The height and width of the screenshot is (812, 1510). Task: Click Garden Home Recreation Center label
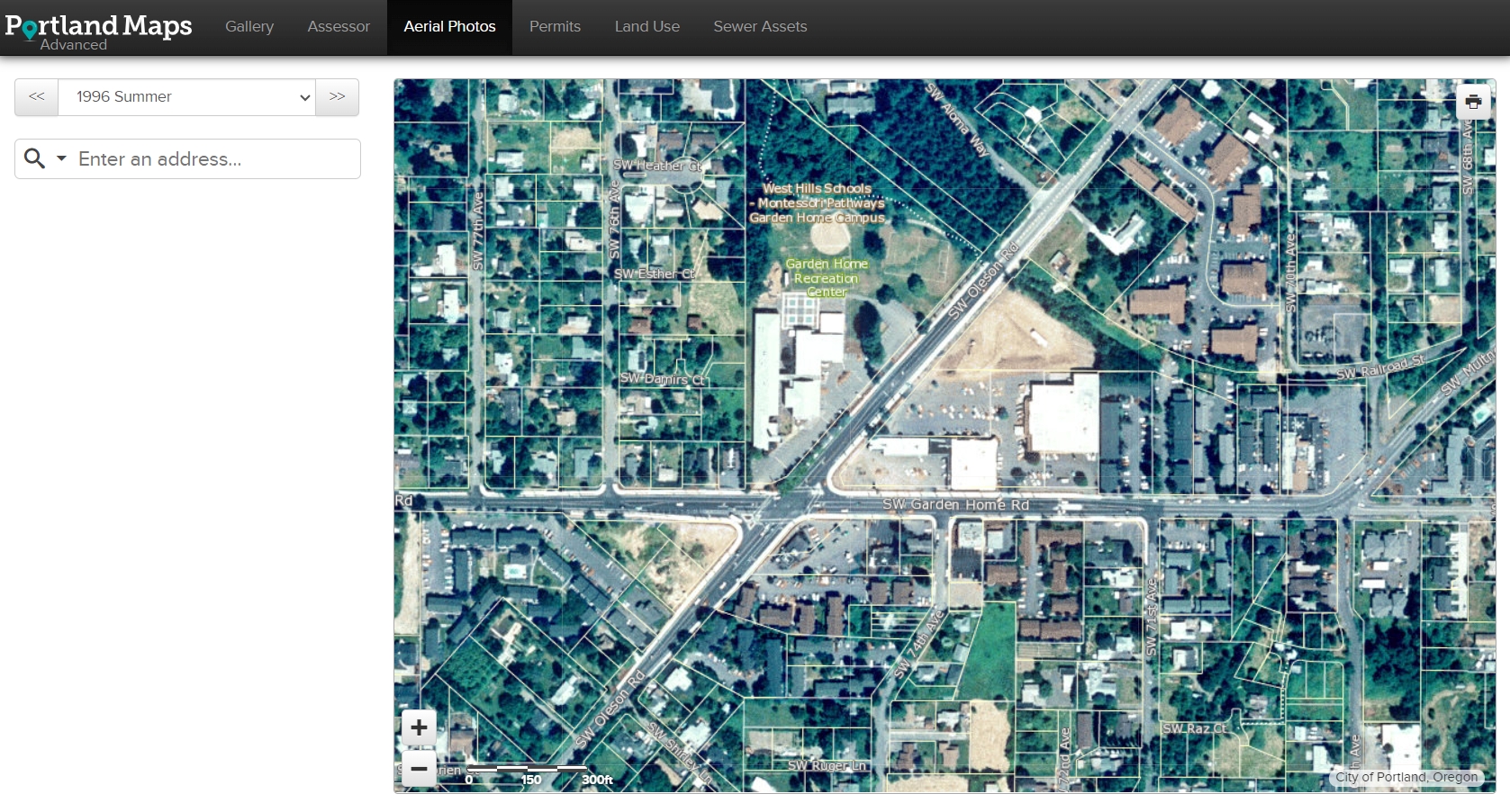tap(827, 277)
